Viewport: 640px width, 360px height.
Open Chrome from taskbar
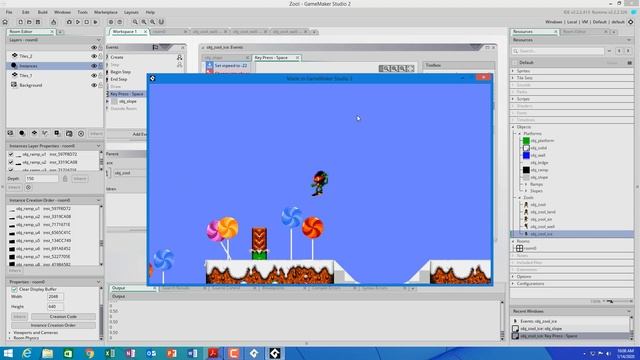point(89,353)
